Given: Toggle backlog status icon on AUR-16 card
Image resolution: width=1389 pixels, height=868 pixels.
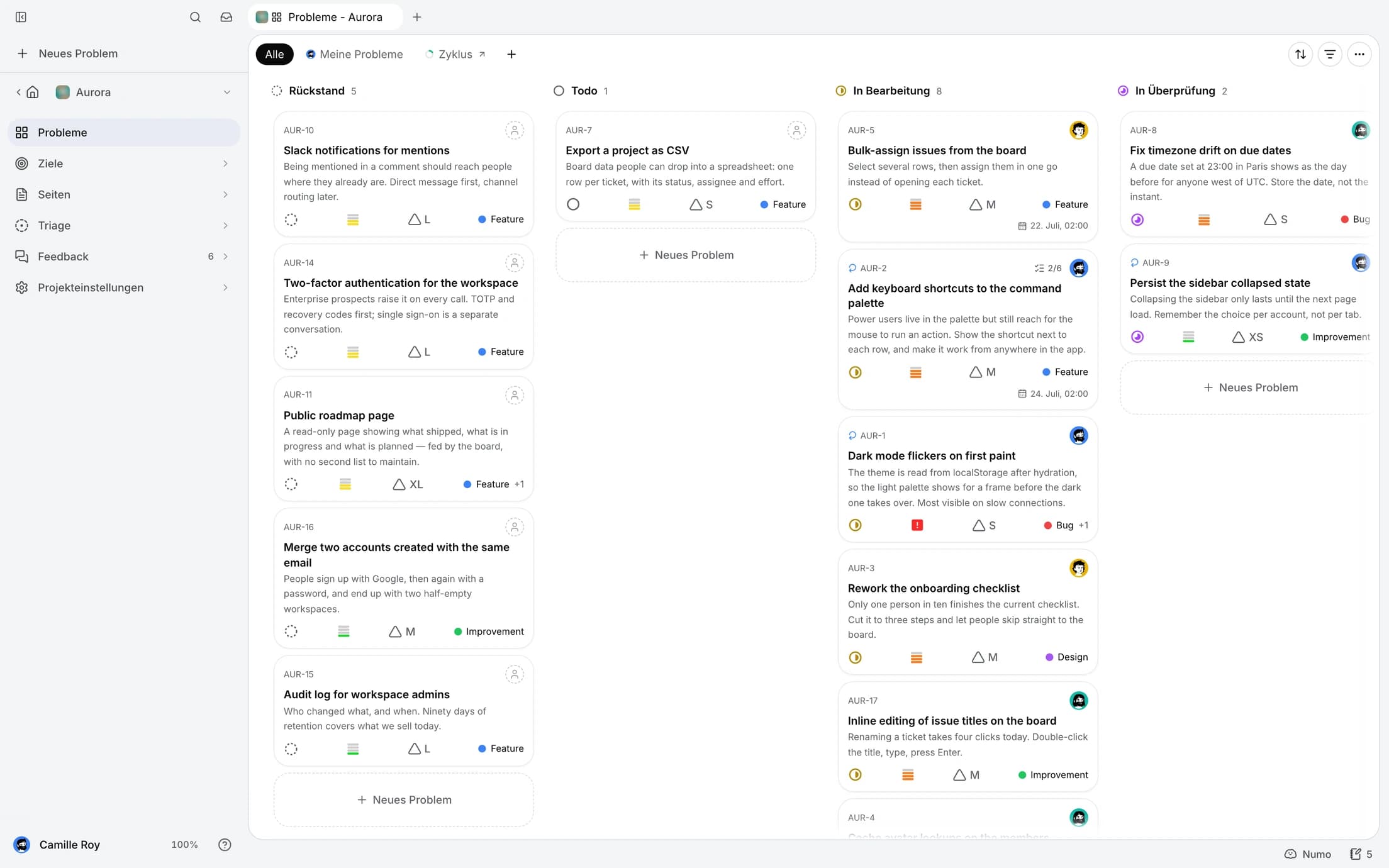Looking at the screenshot, I should click(291, 632).
